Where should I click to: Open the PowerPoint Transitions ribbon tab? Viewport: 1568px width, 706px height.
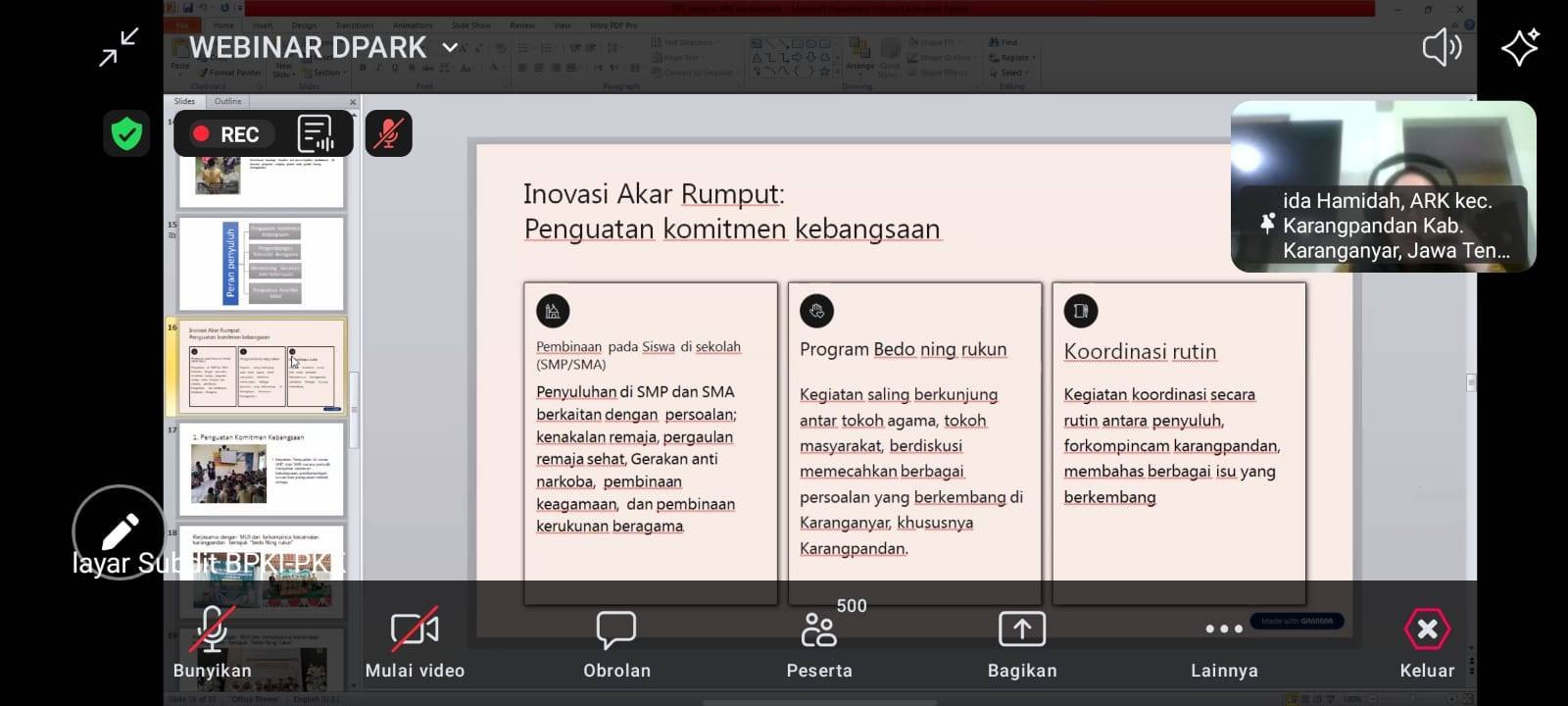tap(355, 25)
